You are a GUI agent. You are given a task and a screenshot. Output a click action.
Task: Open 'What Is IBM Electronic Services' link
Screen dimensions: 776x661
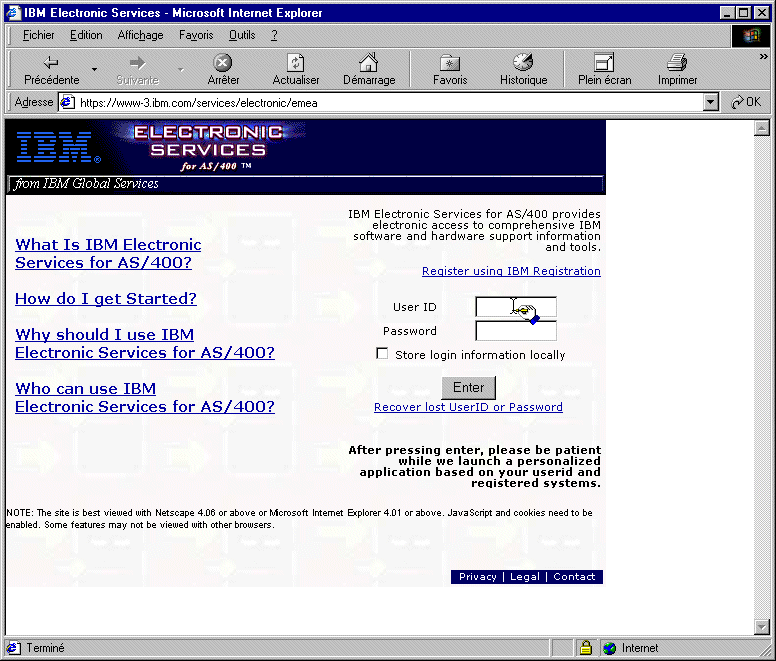click(x=108, y=253)
